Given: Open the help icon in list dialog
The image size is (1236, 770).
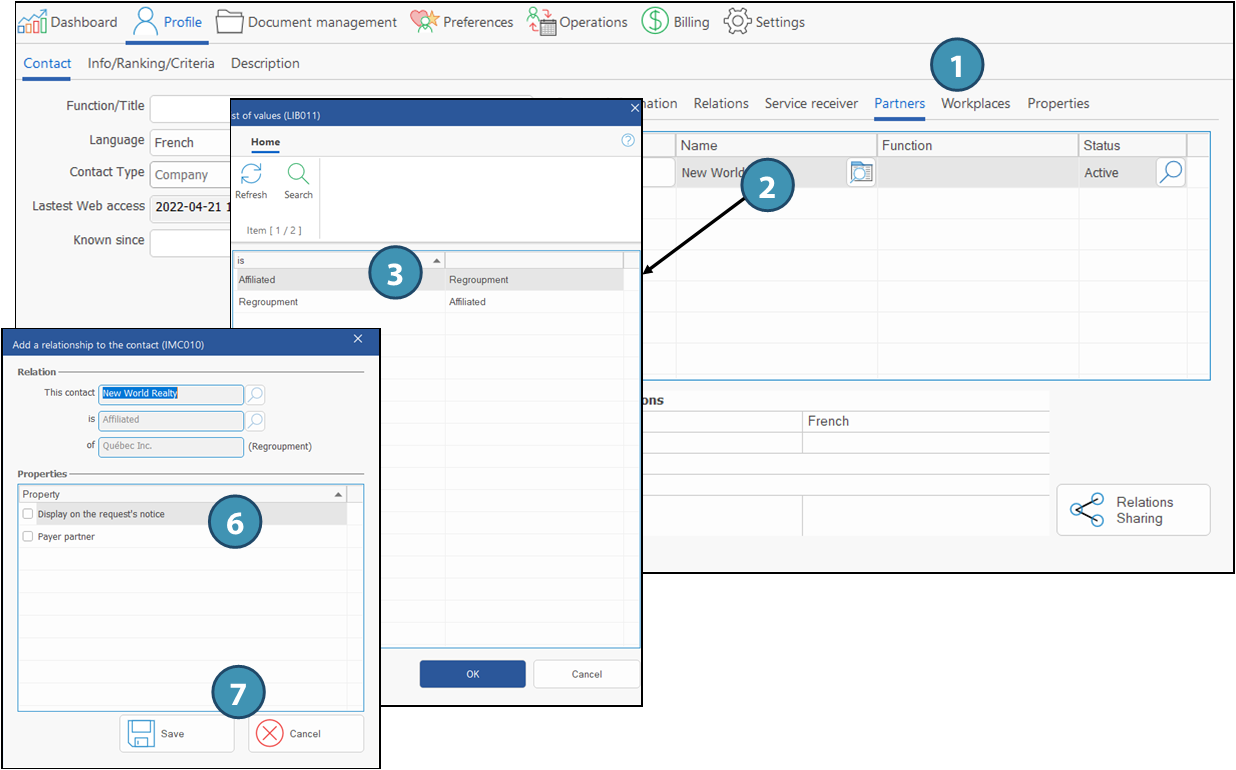Looking at the screenshot, I should (628, 141).
